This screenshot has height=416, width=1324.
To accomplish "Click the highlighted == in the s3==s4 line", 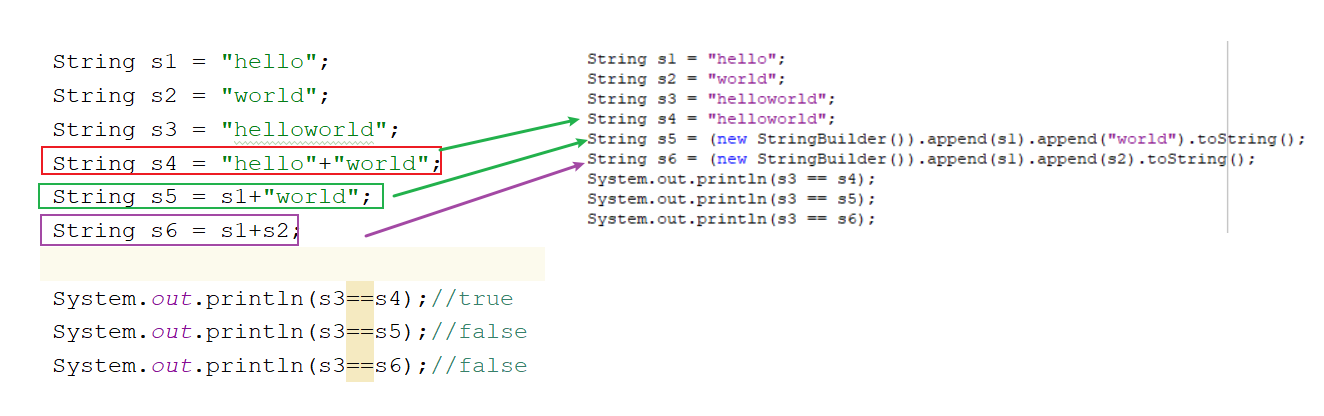I will click(x=360, y=298).
